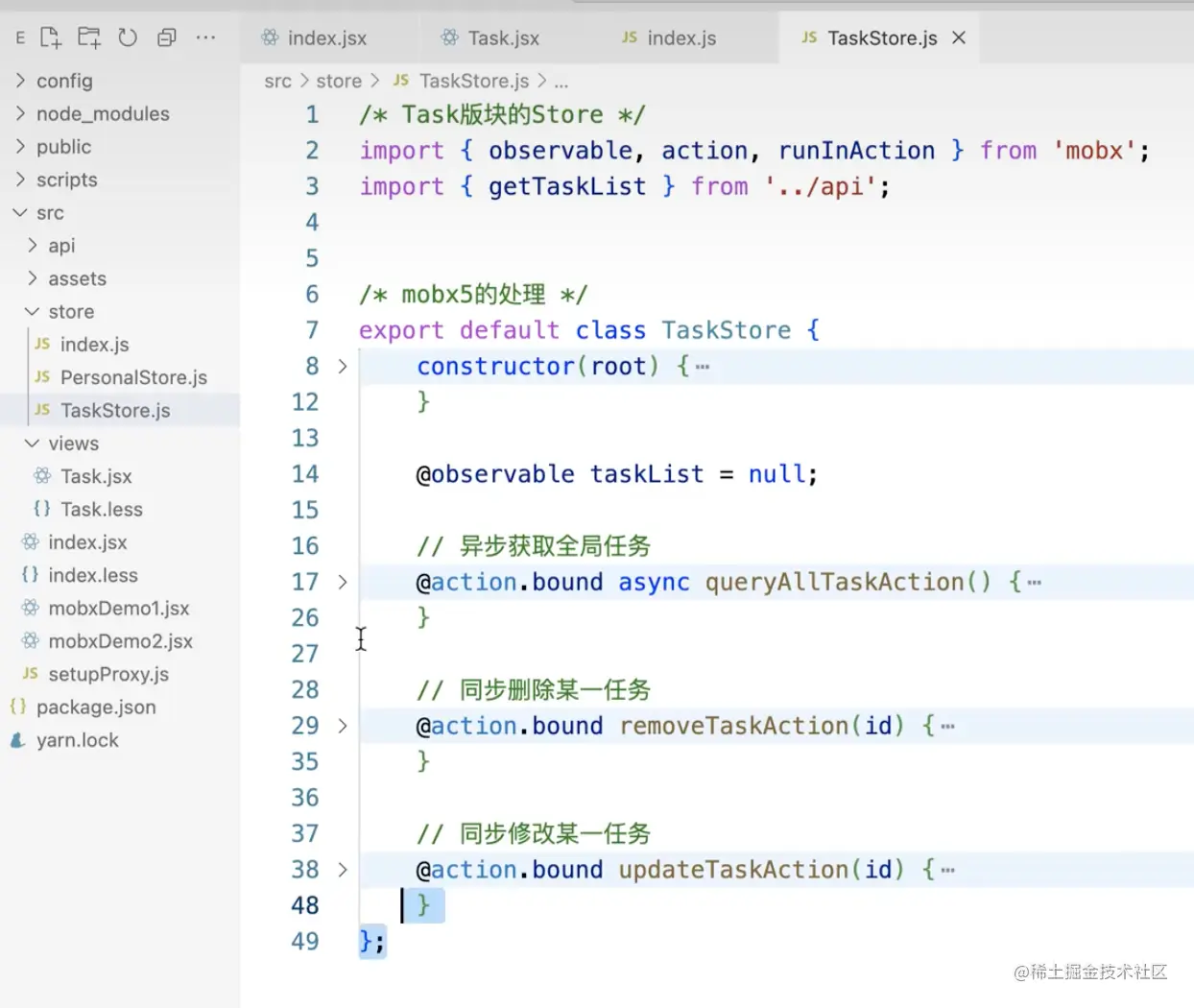
Task: Click the React icon beside mobxDemo1.jsx
Action: click(31, 608)
